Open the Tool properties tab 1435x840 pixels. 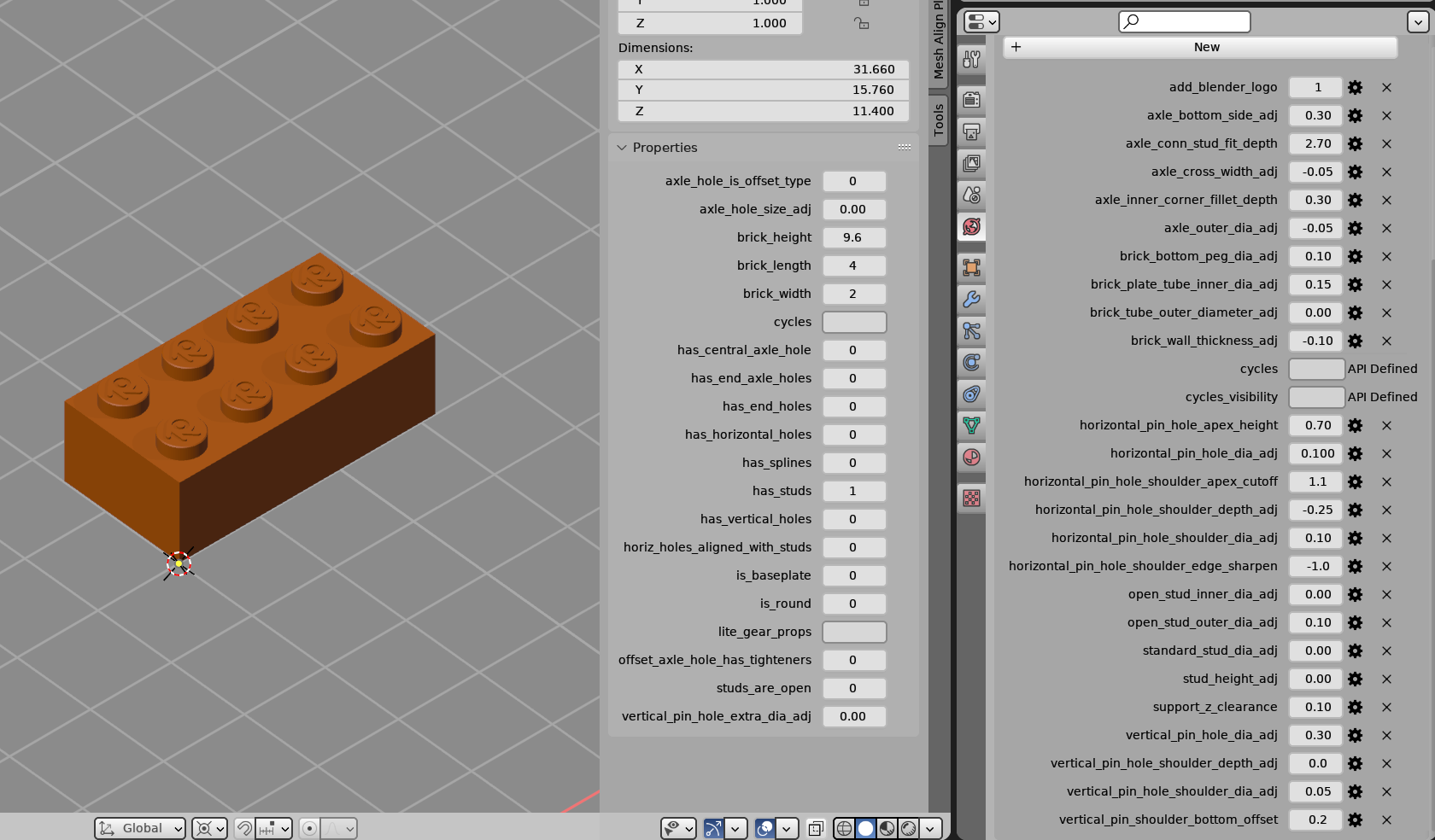971,59
